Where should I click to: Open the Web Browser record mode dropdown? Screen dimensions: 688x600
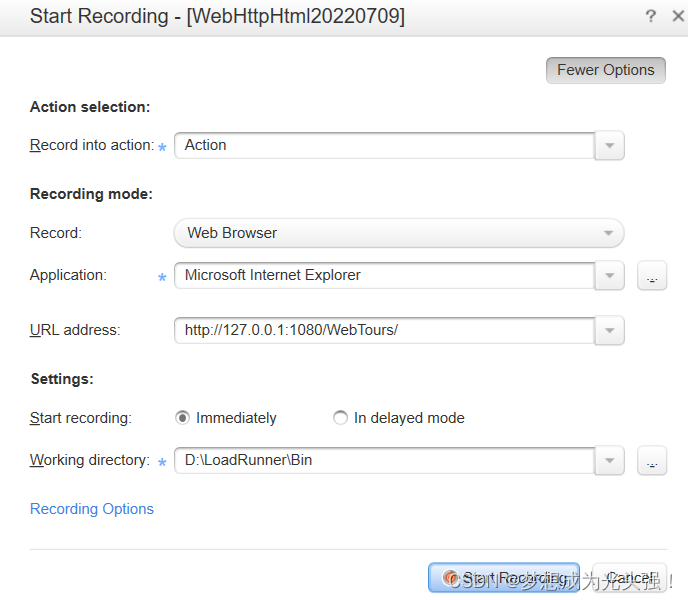[399, 233]
